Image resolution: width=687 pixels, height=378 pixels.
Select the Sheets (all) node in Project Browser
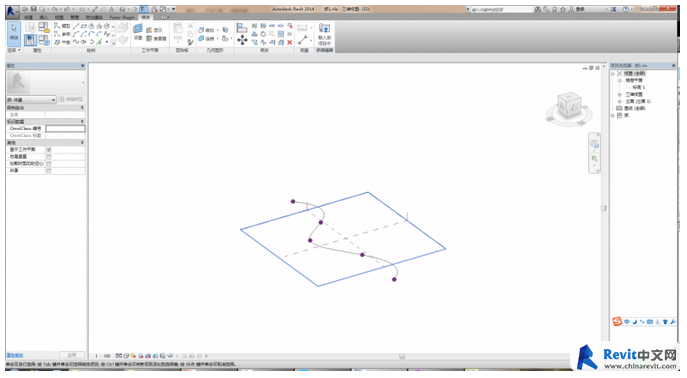[634, 109]
